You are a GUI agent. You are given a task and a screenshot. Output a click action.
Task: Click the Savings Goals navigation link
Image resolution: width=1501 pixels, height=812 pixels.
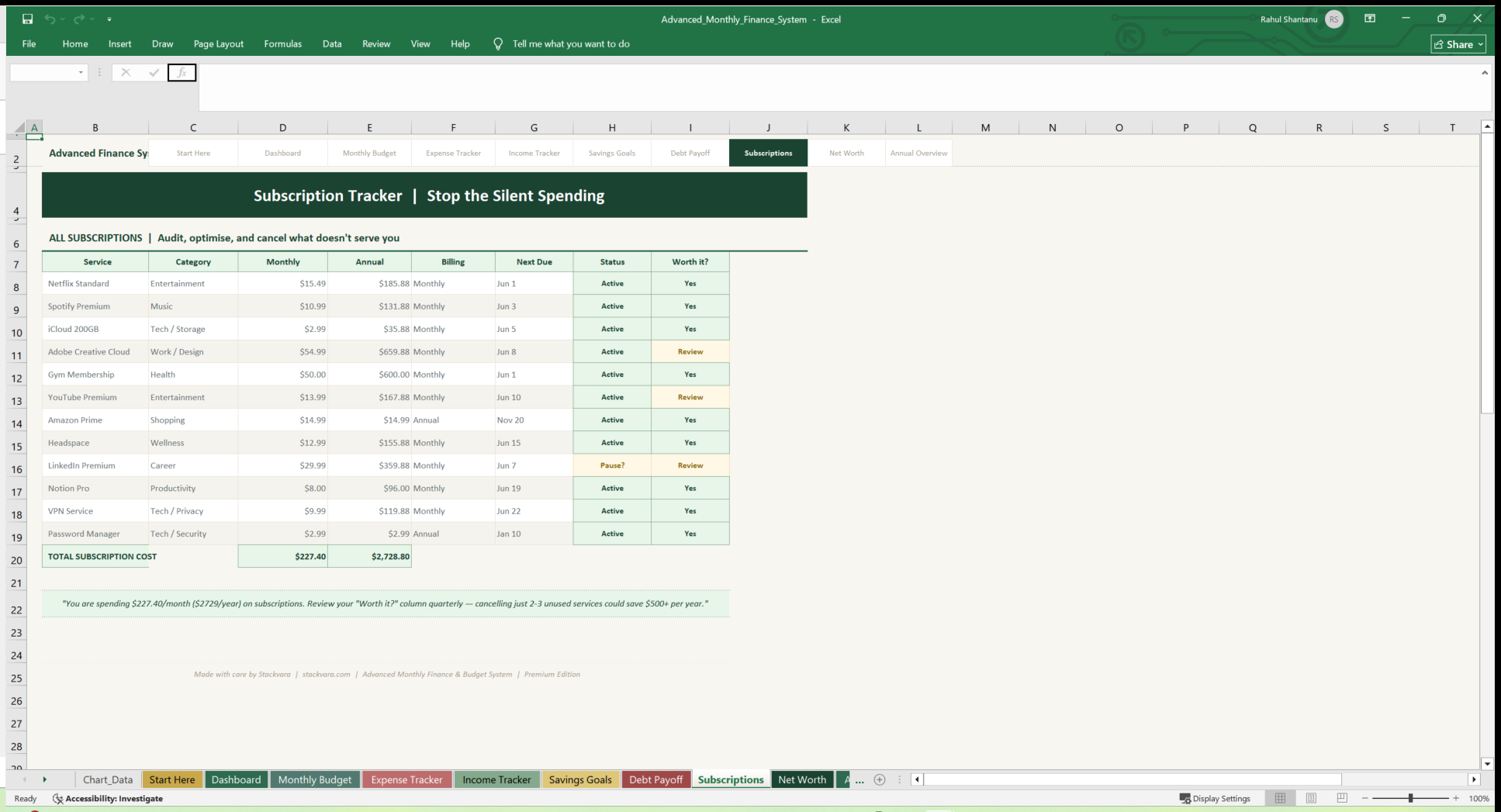[x=612, y=154]
